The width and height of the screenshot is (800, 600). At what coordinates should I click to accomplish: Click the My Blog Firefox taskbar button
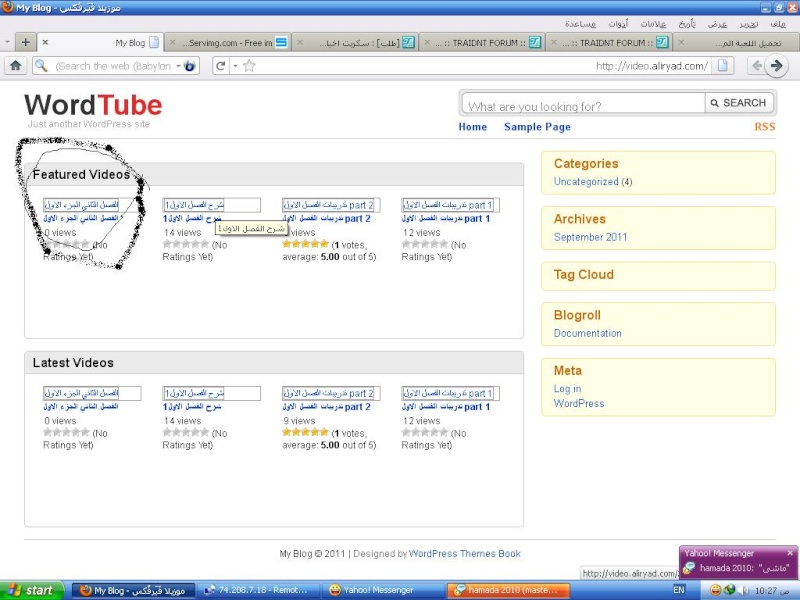134,590
